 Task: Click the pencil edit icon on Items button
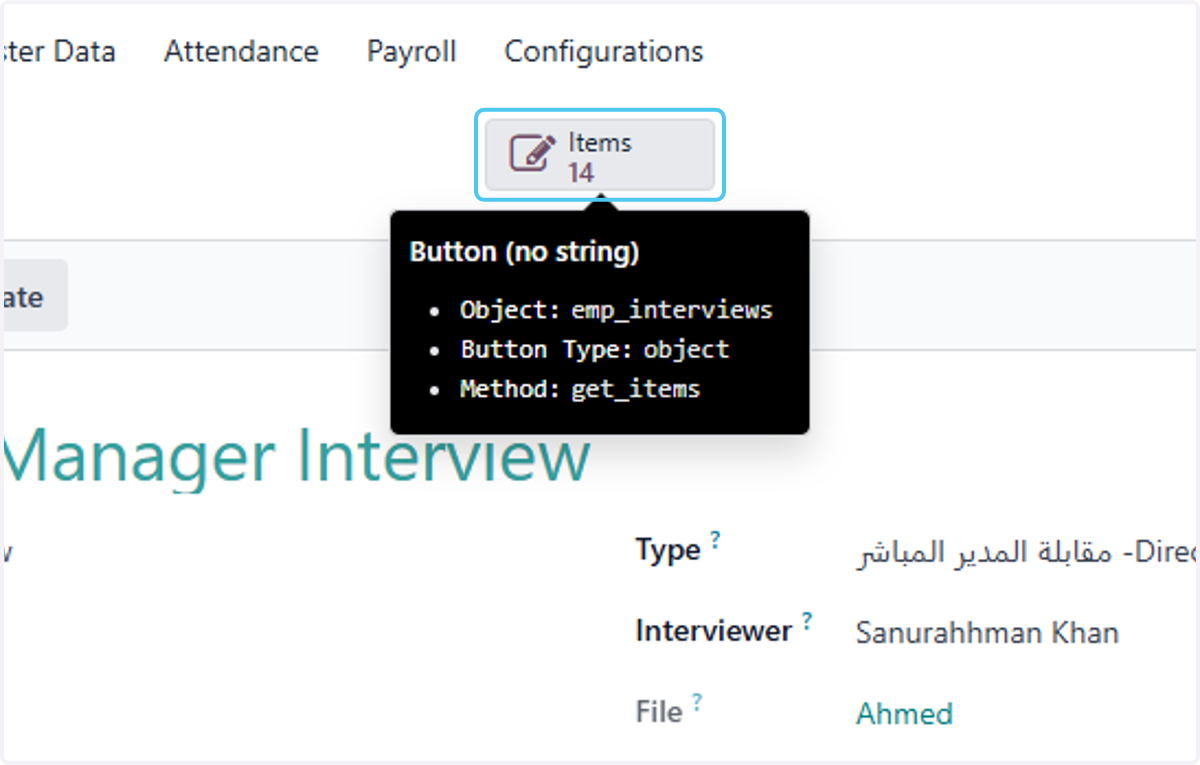[533, 155]
